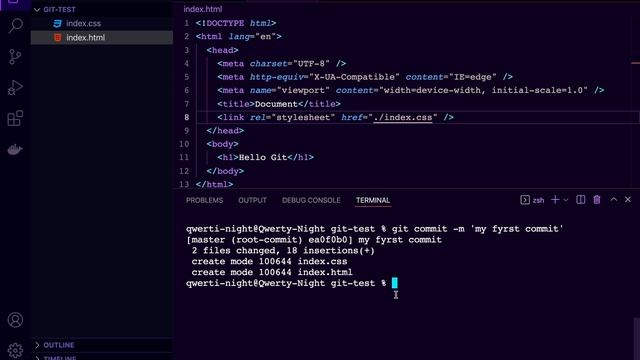This screenshot has height=360, width=640.
Task: Open the Extensions view
Action: pyautogui.click(x=15, y=118)
